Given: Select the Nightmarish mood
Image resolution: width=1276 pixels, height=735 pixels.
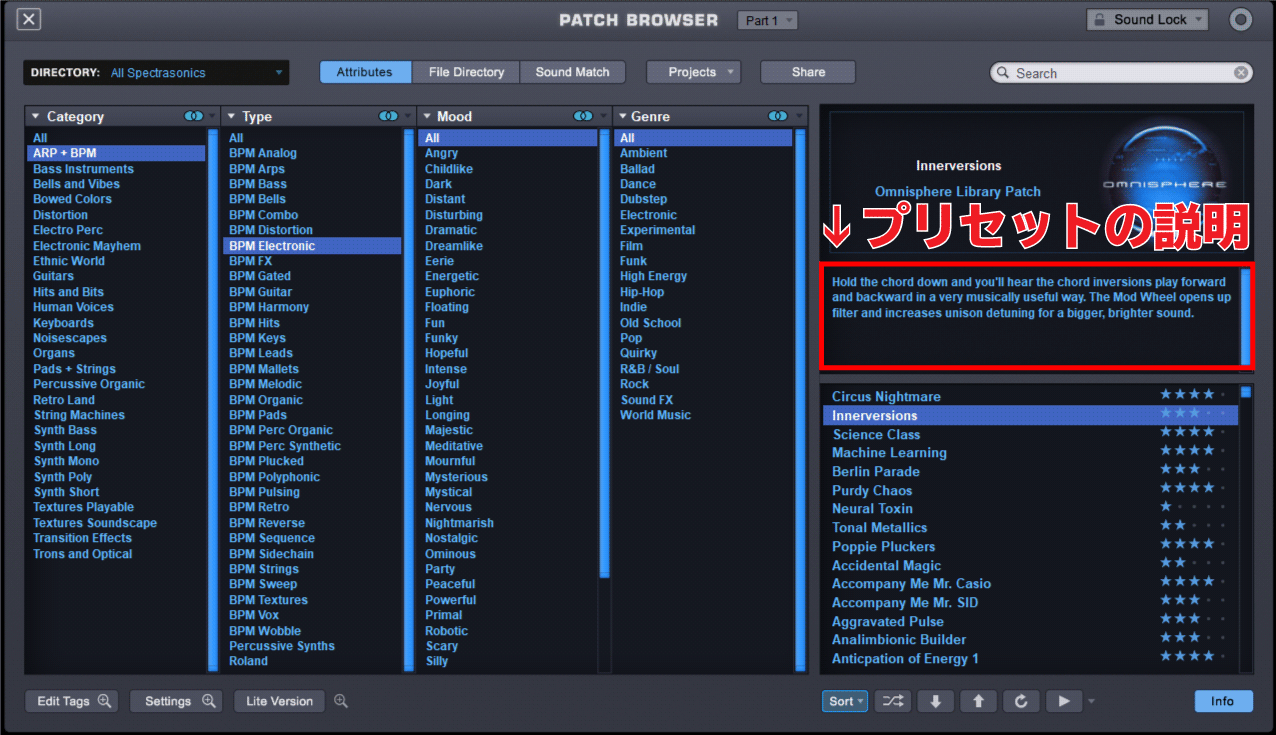Looking at the screenshot, I should coord(459,523).
